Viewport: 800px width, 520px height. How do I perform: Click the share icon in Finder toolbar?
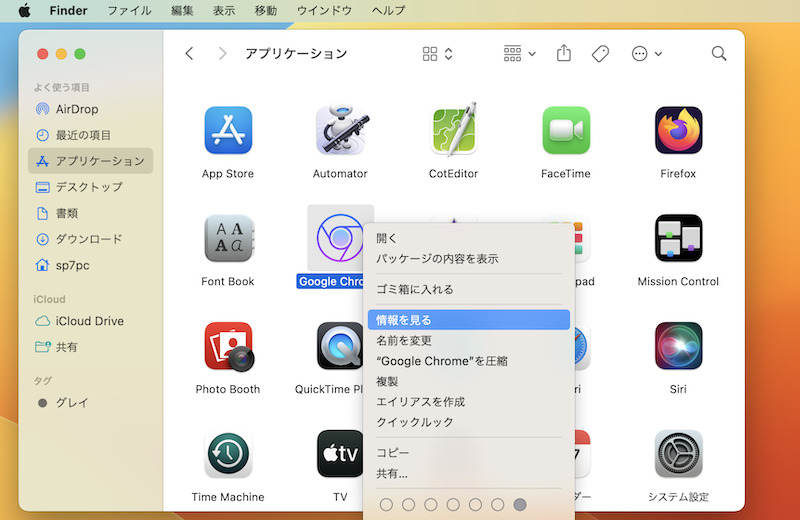pyautogui.click(x=564, y=54)
